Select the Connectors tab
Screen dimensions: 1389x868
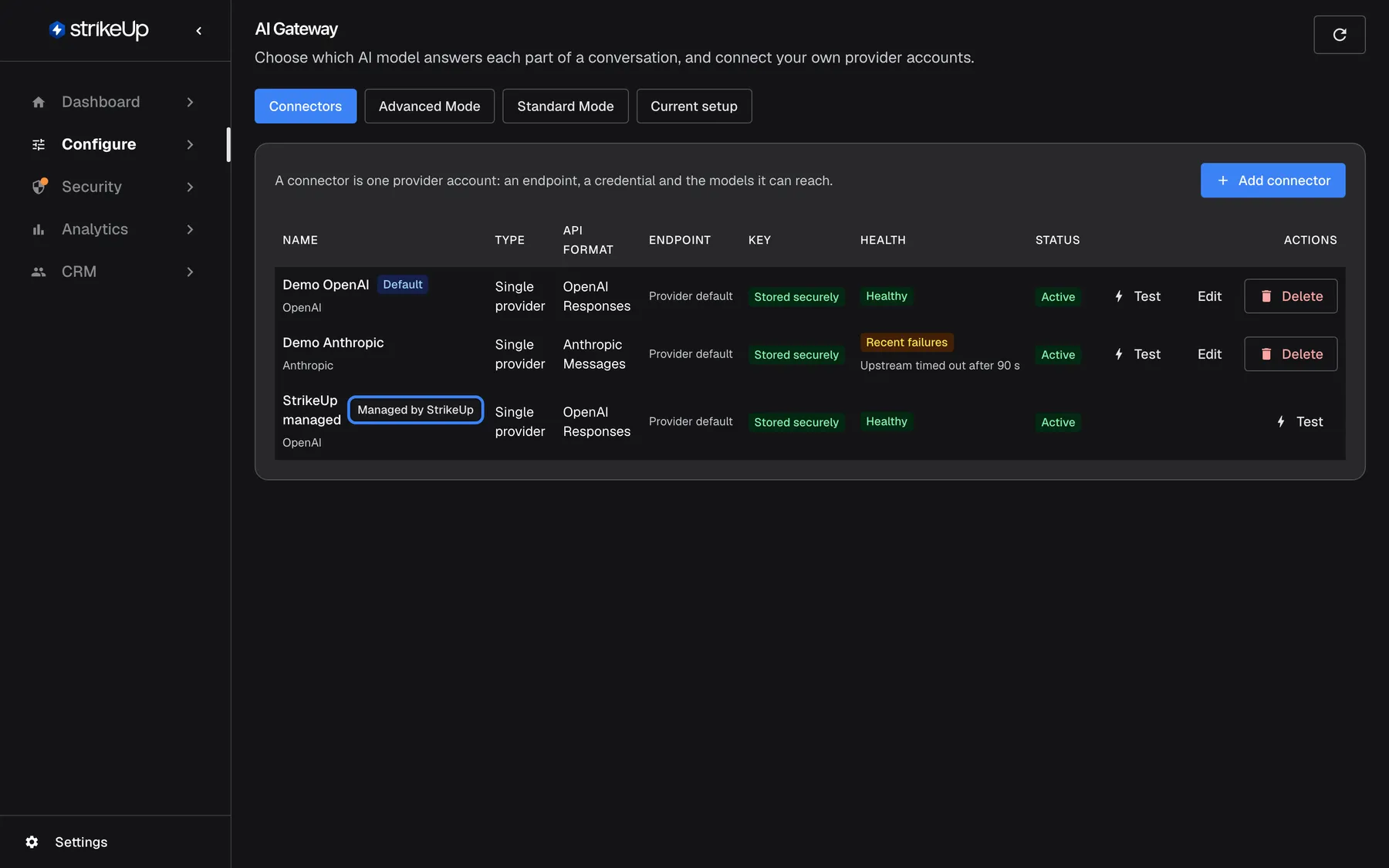click(306, 106)
